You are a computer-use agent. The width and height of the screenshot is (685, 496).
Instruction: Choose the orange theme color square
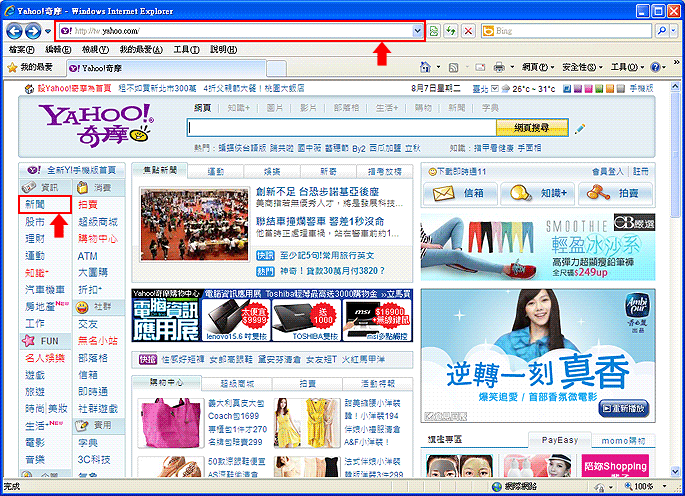pyautogui.click(x=610, y=89)
